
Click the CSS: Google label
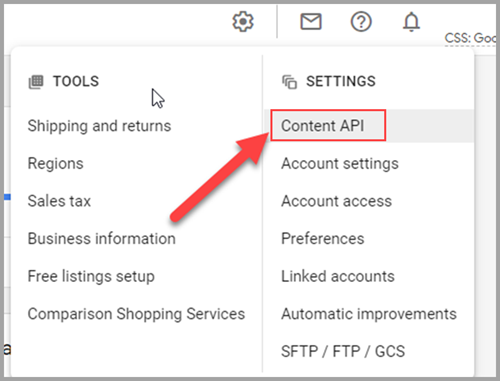click(470, 38)
